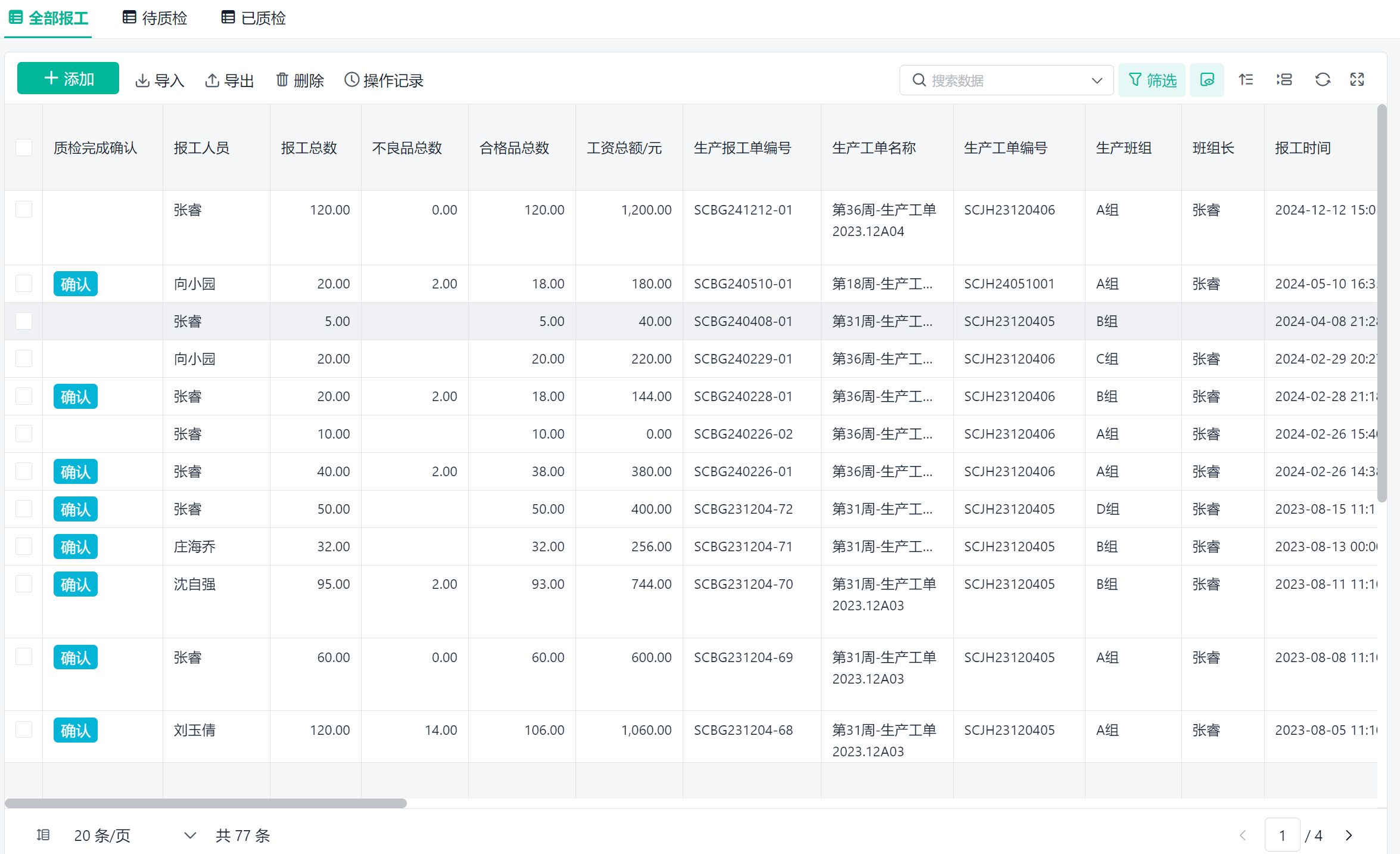Click the green 添加 button
This screenshot has width=1400, height=854.
(x=68, y=79)
